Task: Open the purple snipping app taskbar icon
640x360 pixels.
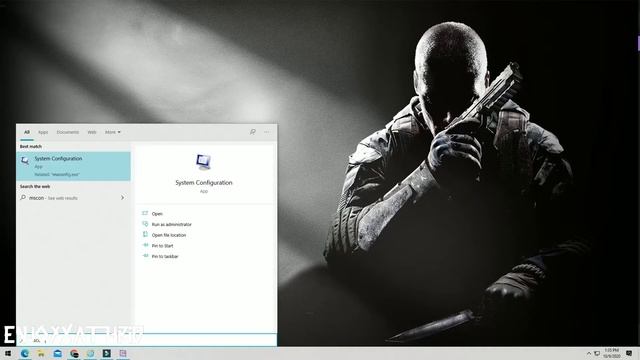Action: pyautogui.click(x=123, y=353)
